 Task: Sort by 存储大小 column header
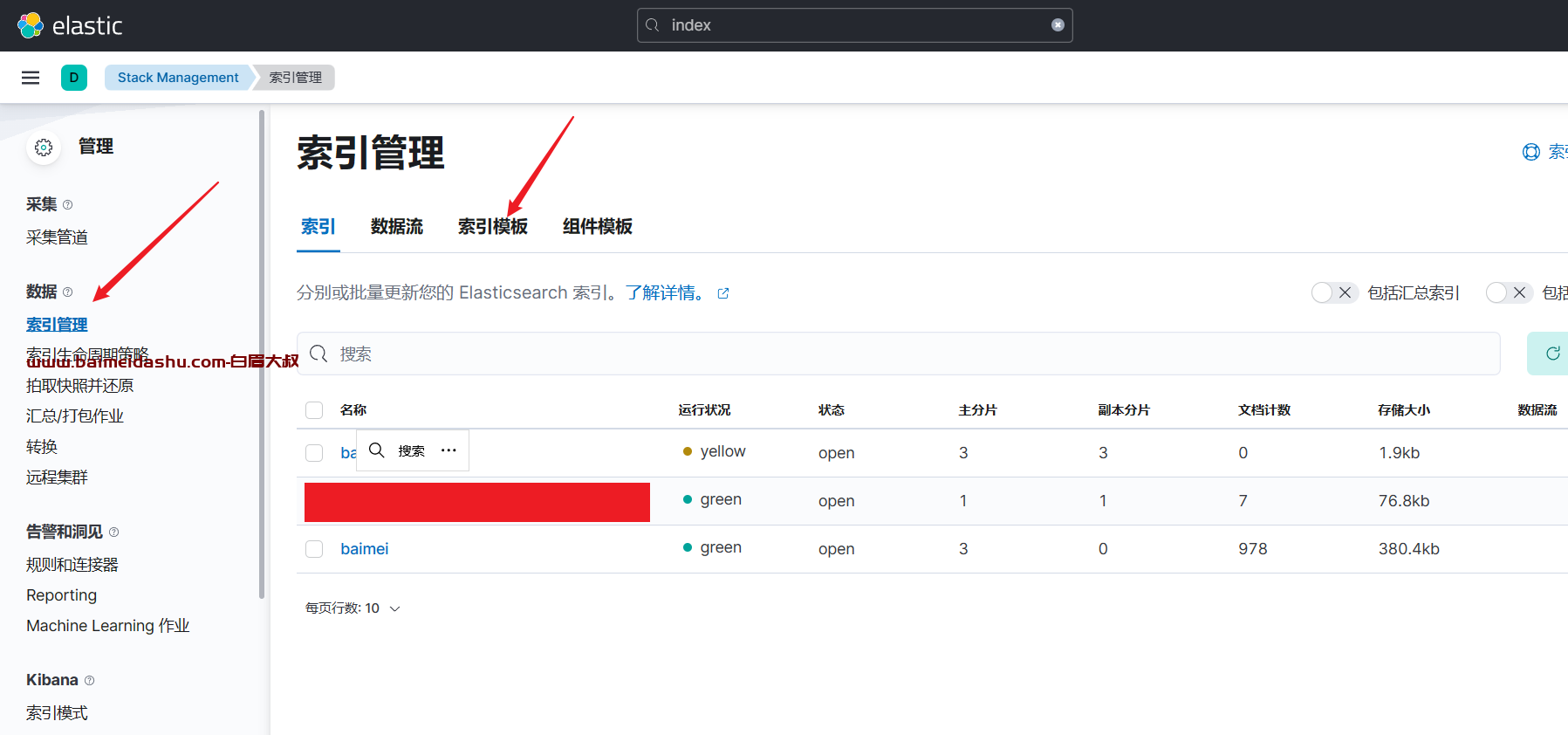coord(1404,410)
